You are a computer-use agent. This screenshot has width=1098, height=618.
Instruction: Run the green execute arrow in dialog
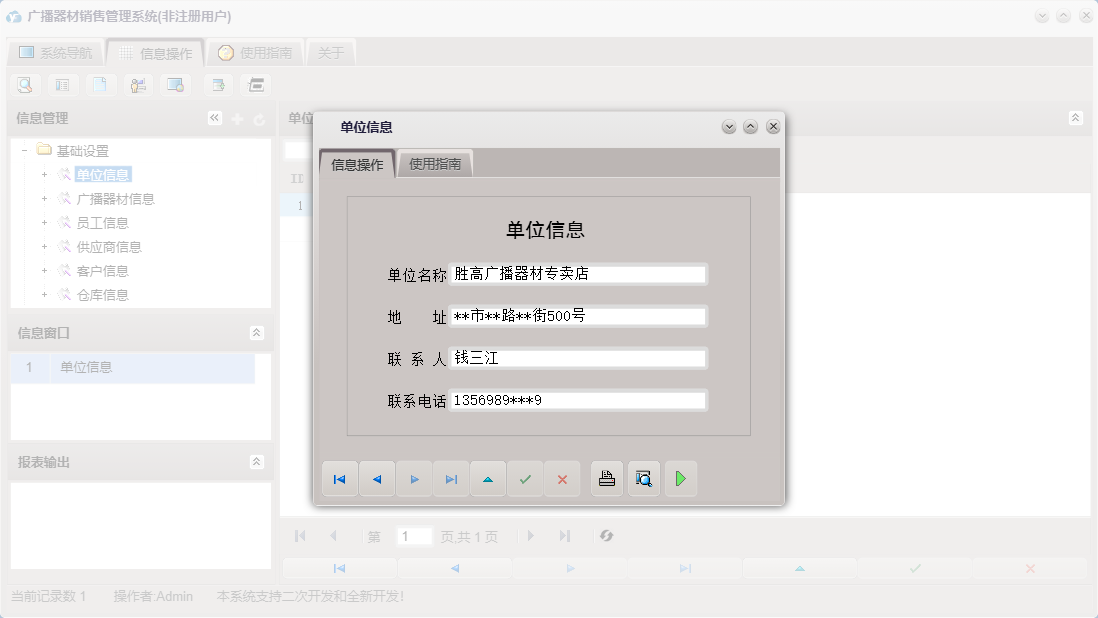point(681,479)
